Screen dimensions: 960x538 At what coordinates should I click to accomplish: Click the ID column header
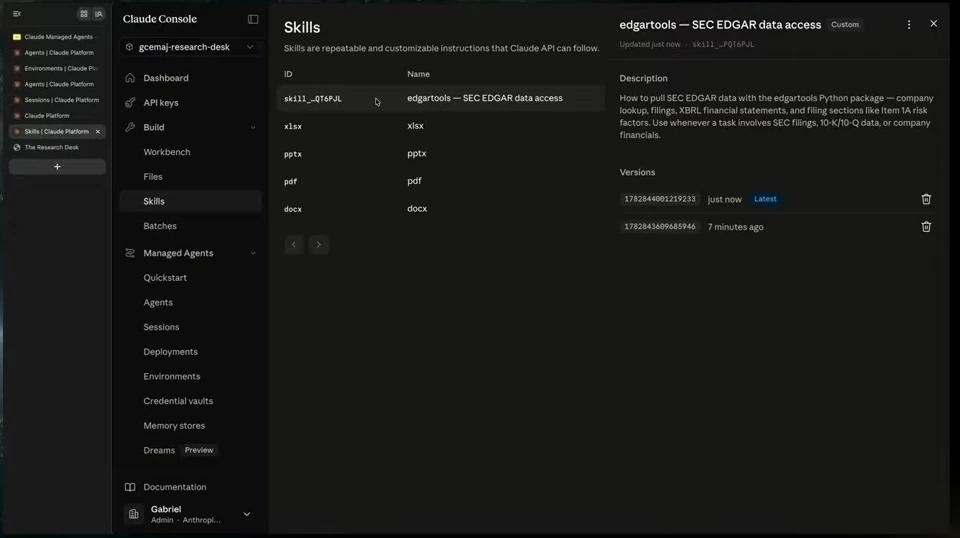point(288,74)
